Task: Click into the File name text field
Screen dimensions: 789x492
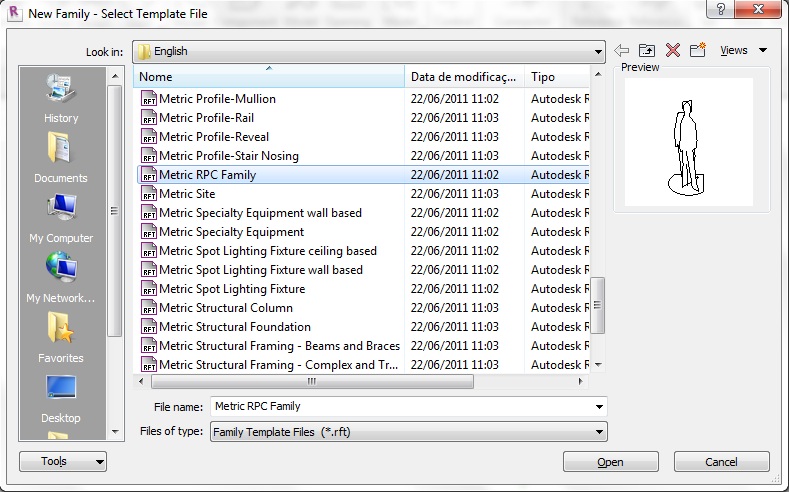Action: 401,406
